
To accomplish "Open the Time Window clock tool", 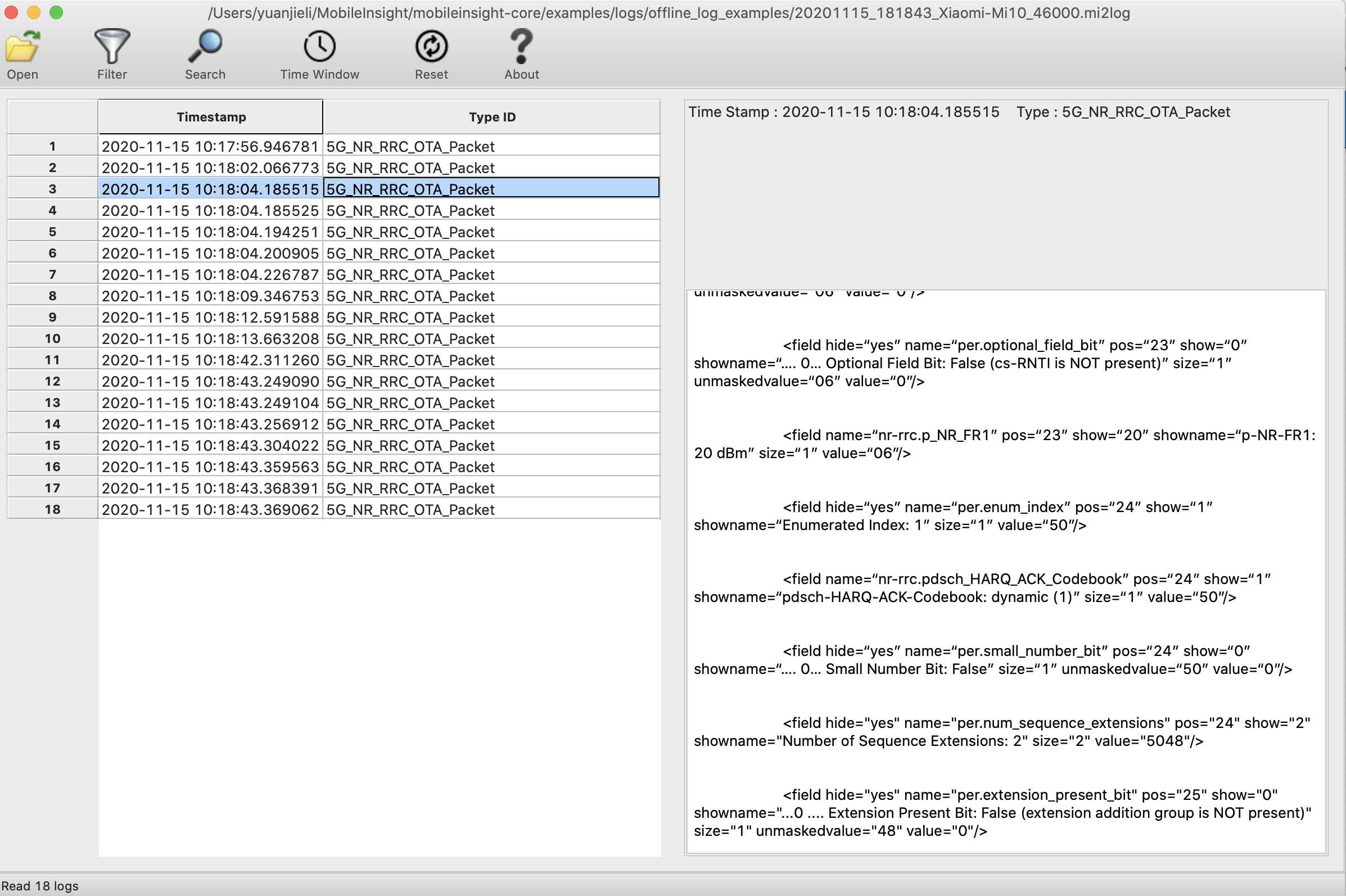I will (319, 47).
